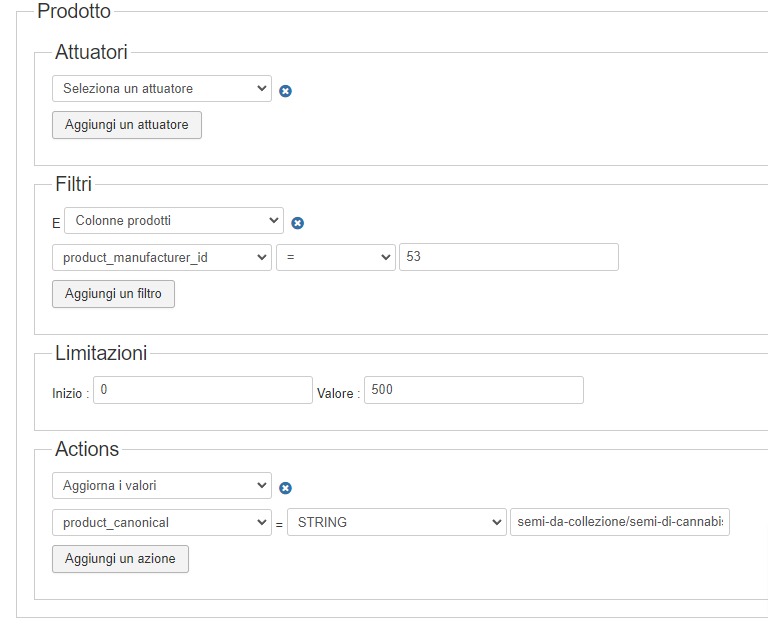This screenshot has width=768, height=634.
Task: Focus the filter value field containing 53
Action: point(508,257)
